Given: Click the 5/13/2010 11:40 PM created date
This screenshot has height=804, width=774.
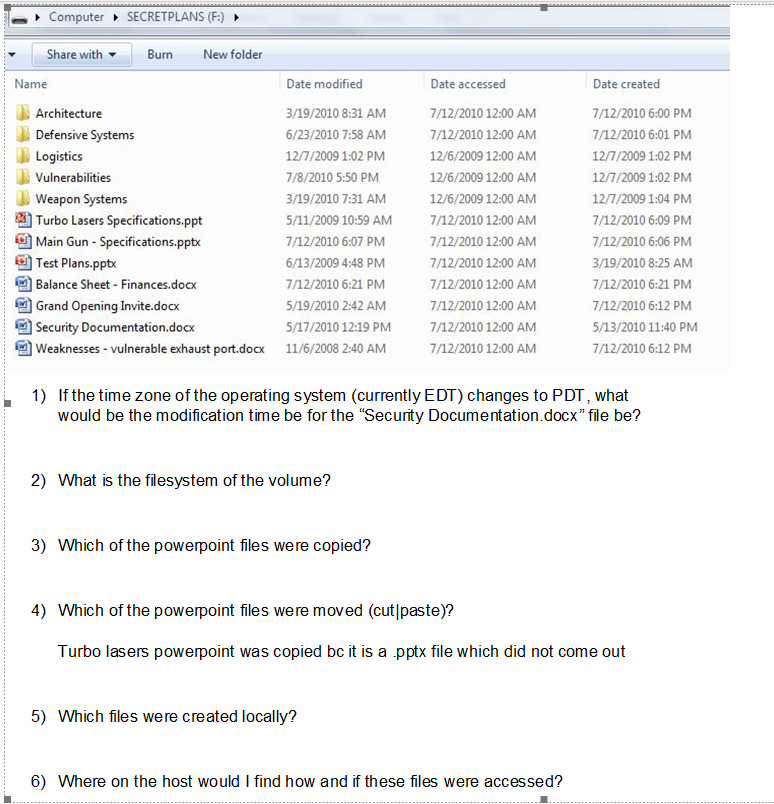Looking at the screenshot, I should coord(645,327).
